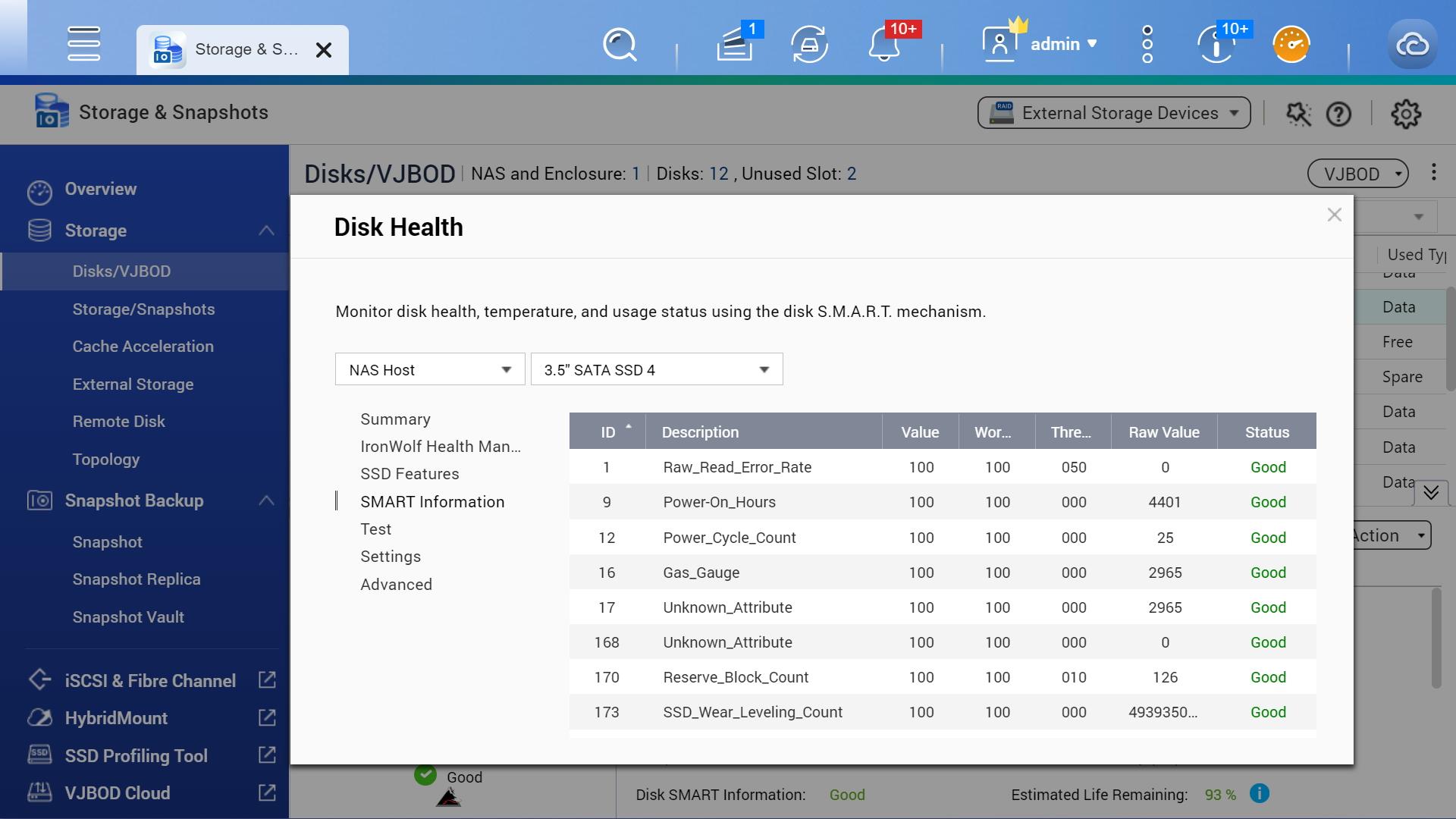Image resolution: width=1456 pixels, height=819 pixels.
Task: Open the background tasks icon
Action: coord(735,44)
